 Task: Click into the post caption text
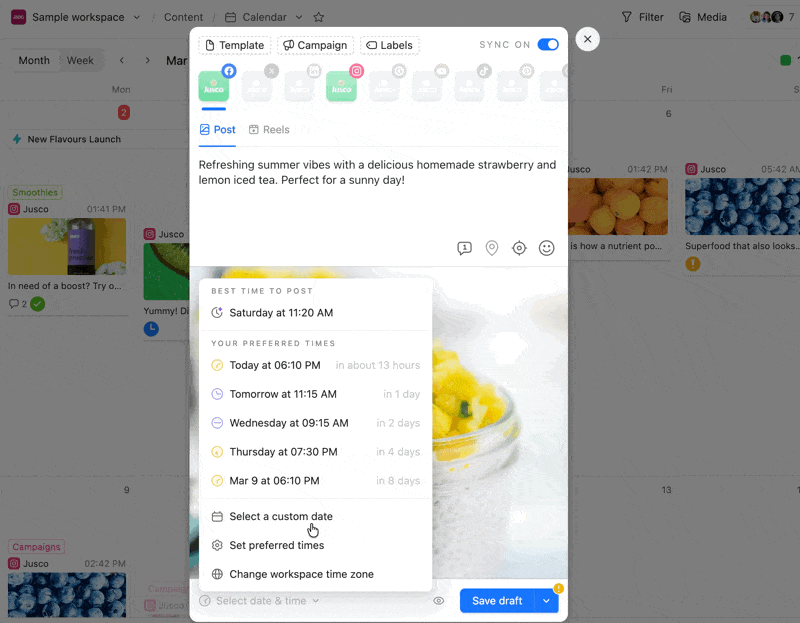[377, 173]
